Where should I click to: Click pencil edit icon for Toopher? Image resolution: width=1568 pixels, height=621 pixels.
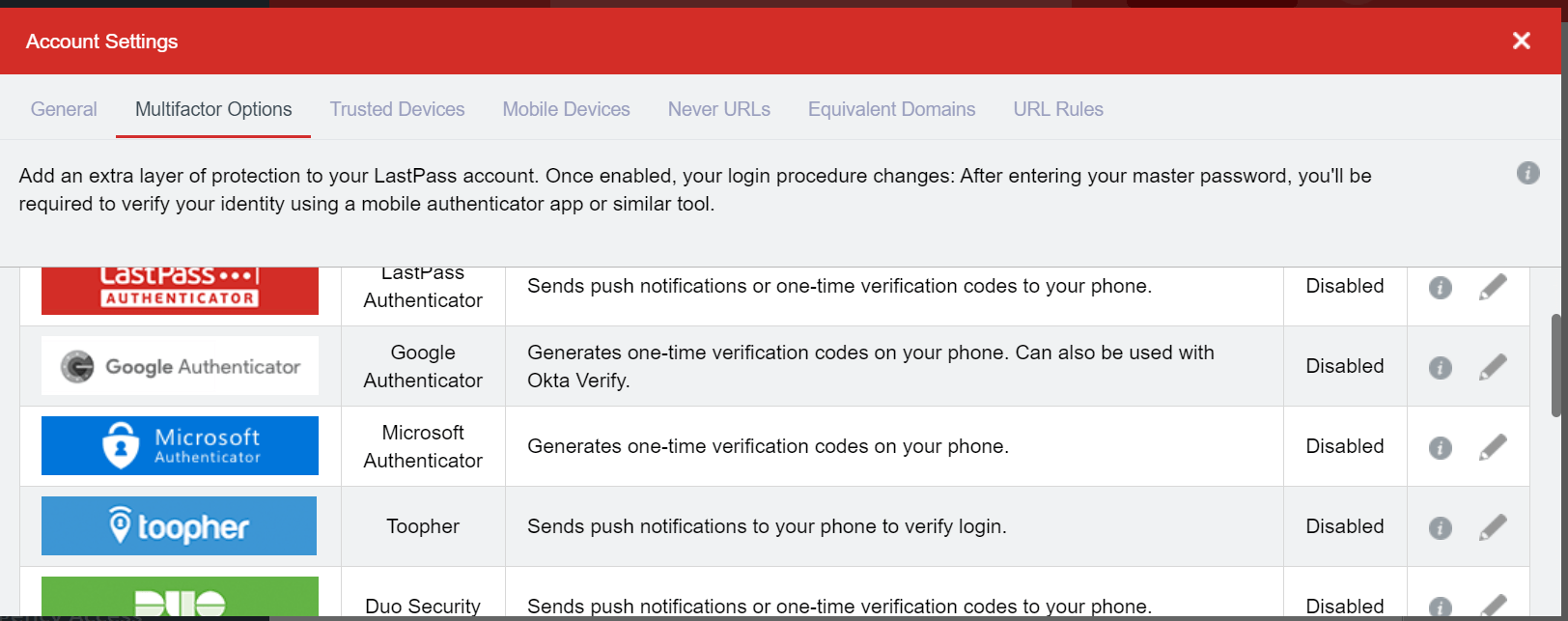[1493, 527]
